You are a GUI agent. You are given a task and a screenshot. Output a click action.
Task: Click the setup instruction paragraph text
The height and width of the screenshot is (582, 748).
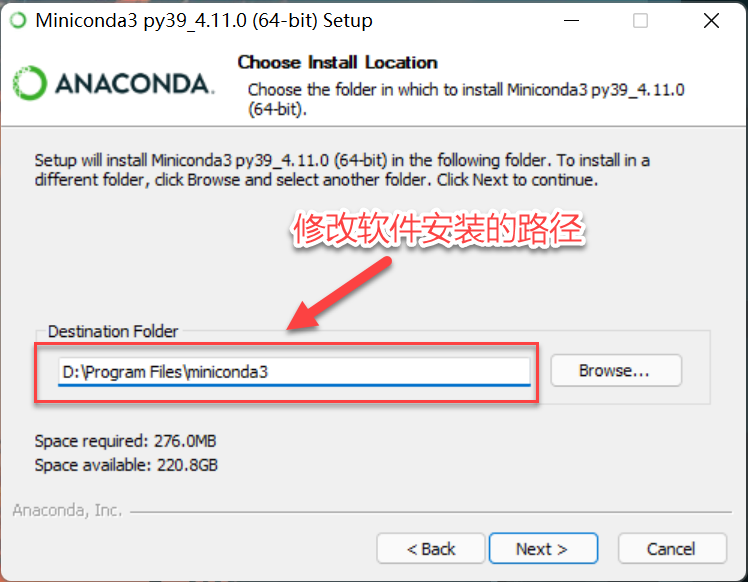342,170
